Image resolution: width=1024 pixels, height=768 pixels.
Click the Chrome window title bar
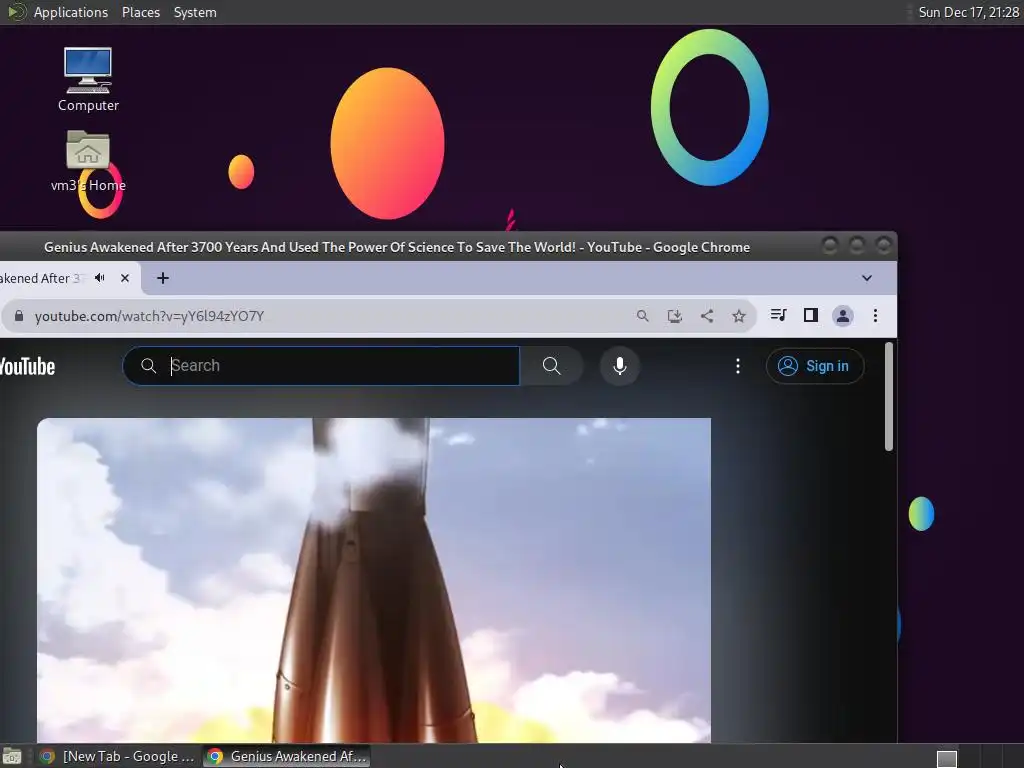[396, 247]
